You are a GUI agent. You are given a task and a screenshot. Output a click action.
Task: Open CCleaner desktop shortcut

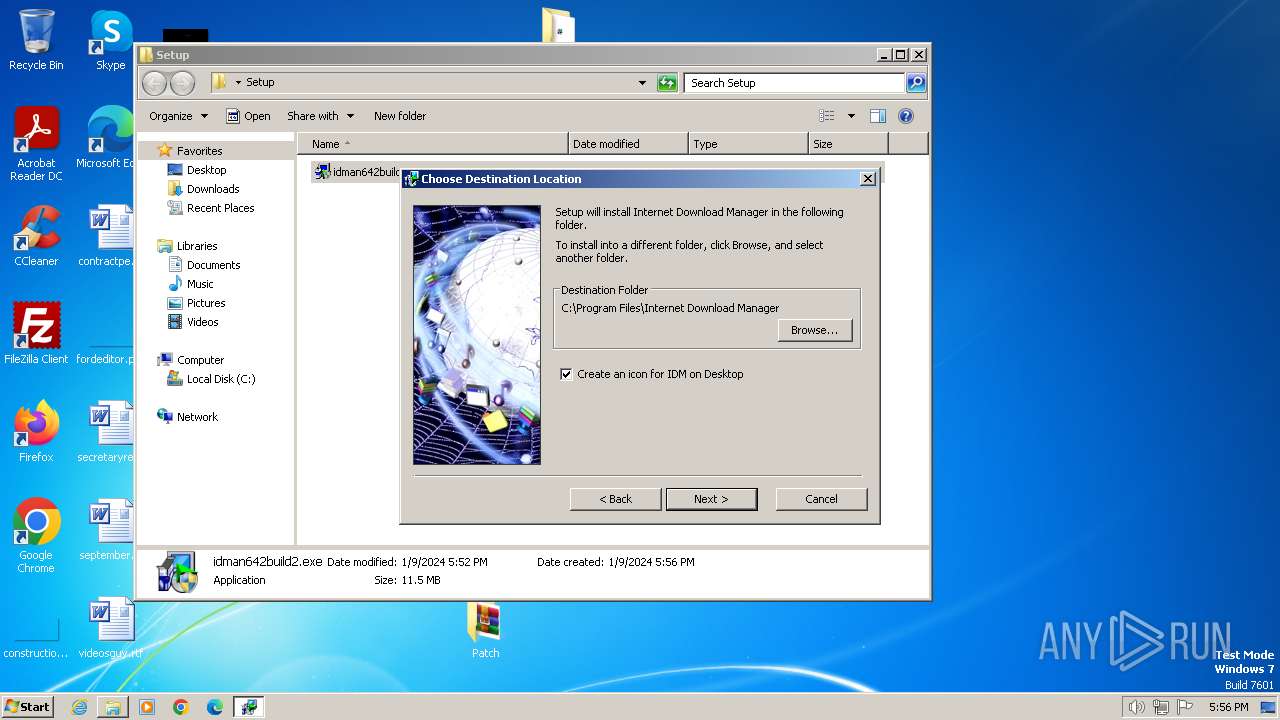pos(36,236)
